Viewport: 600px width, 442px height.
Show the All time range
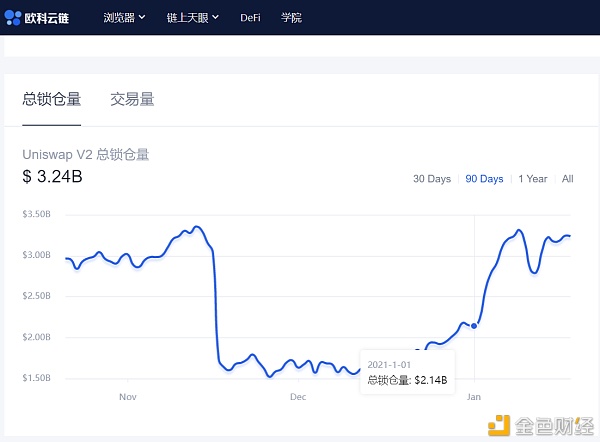point(567,179)
